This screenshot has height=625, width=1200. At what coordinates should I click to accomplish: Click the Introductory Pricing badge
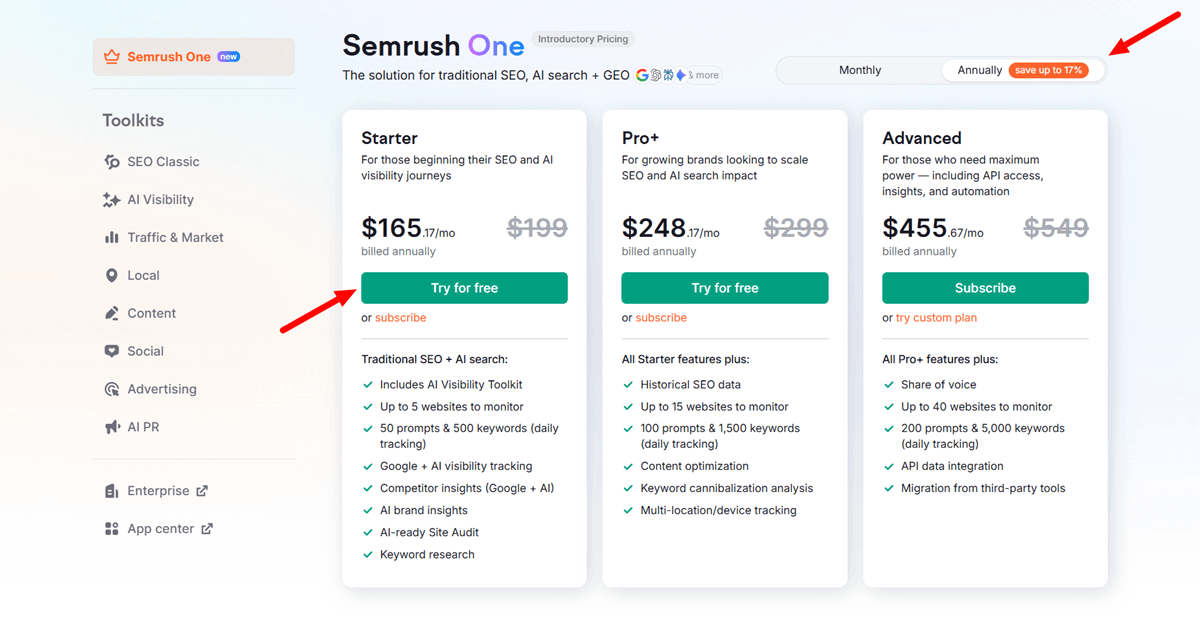pyautogui.click(x=583, y=39)
